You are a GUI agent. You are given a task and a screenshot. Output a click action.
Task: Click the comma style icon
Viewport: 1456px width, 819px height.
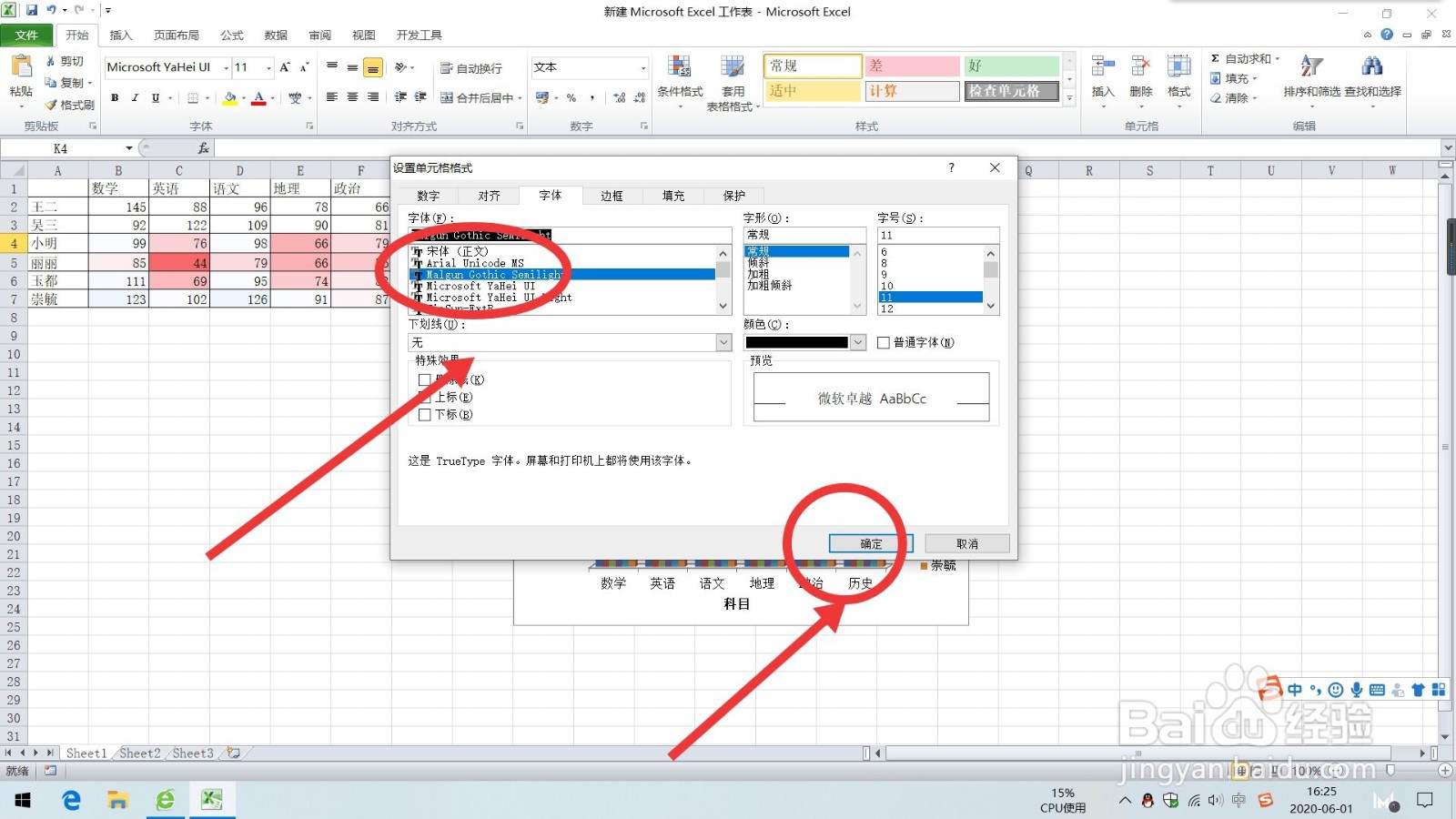(592, 97)
